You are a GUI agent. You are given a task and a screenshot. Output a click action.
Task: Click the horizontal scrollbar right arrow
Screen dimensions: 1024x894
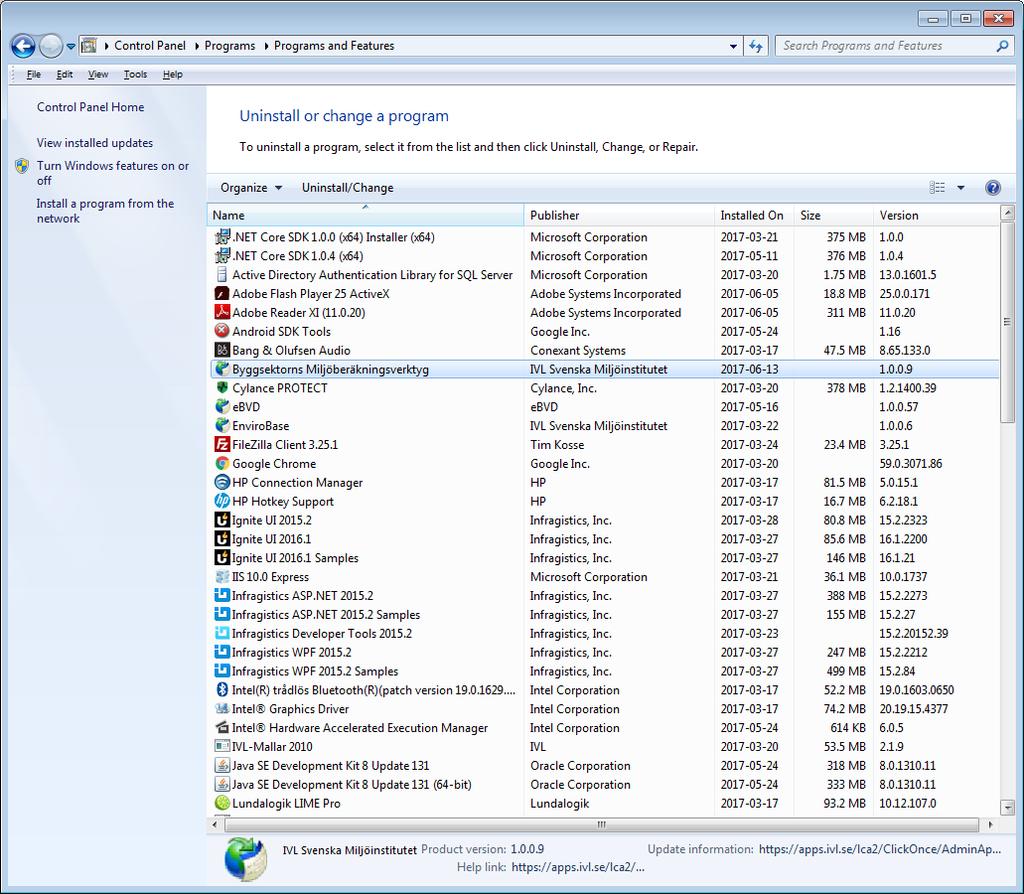(991, 825)
